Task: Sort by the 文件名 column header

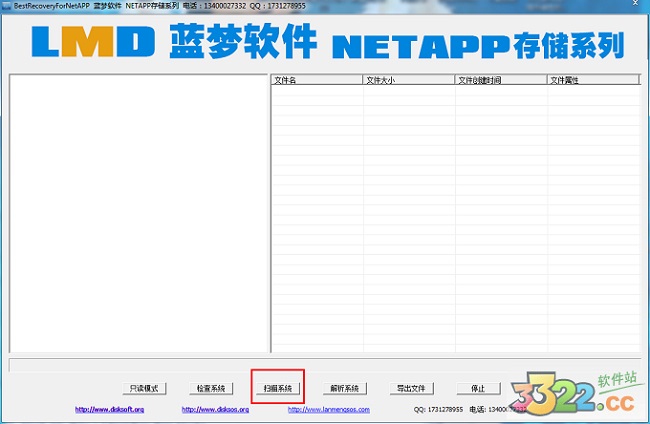Action: (317, 80)
